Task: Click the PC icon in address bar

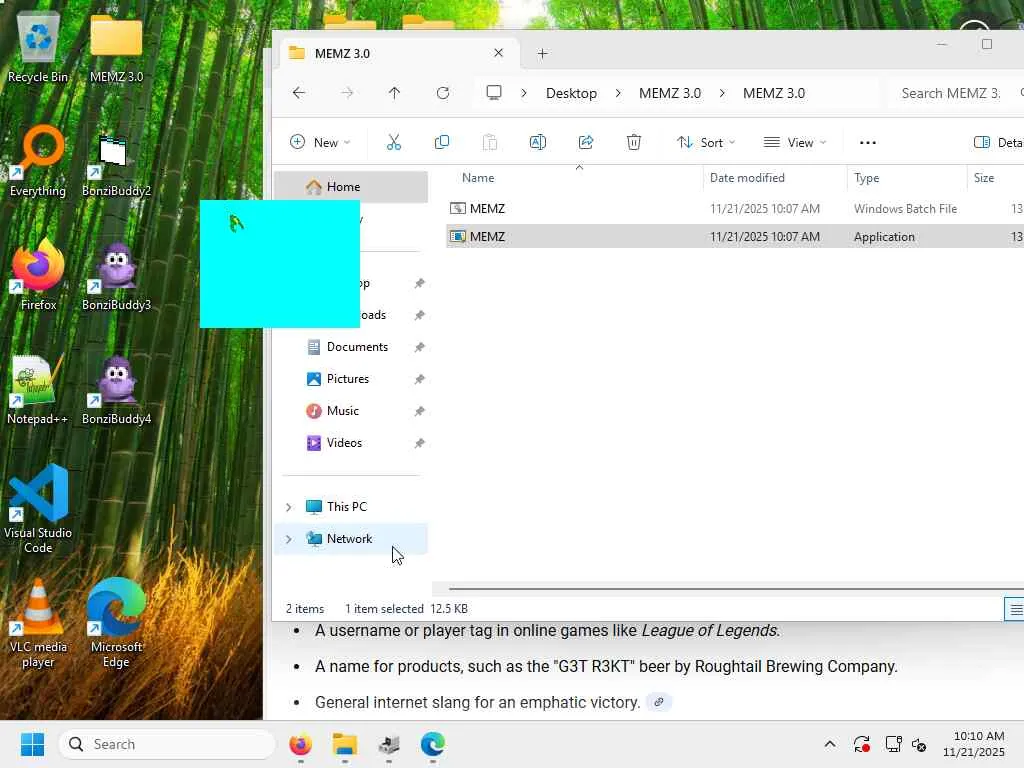Action: (494, 93)
